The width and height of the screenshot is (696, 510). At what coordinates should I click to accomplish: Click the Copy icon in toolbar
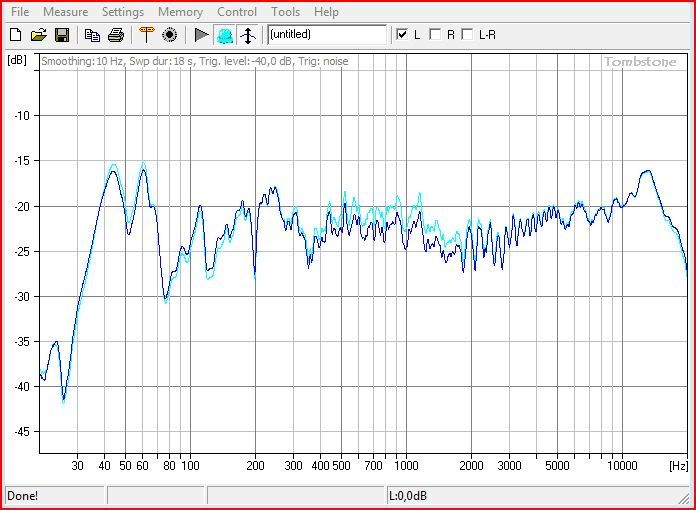point(92,35)
